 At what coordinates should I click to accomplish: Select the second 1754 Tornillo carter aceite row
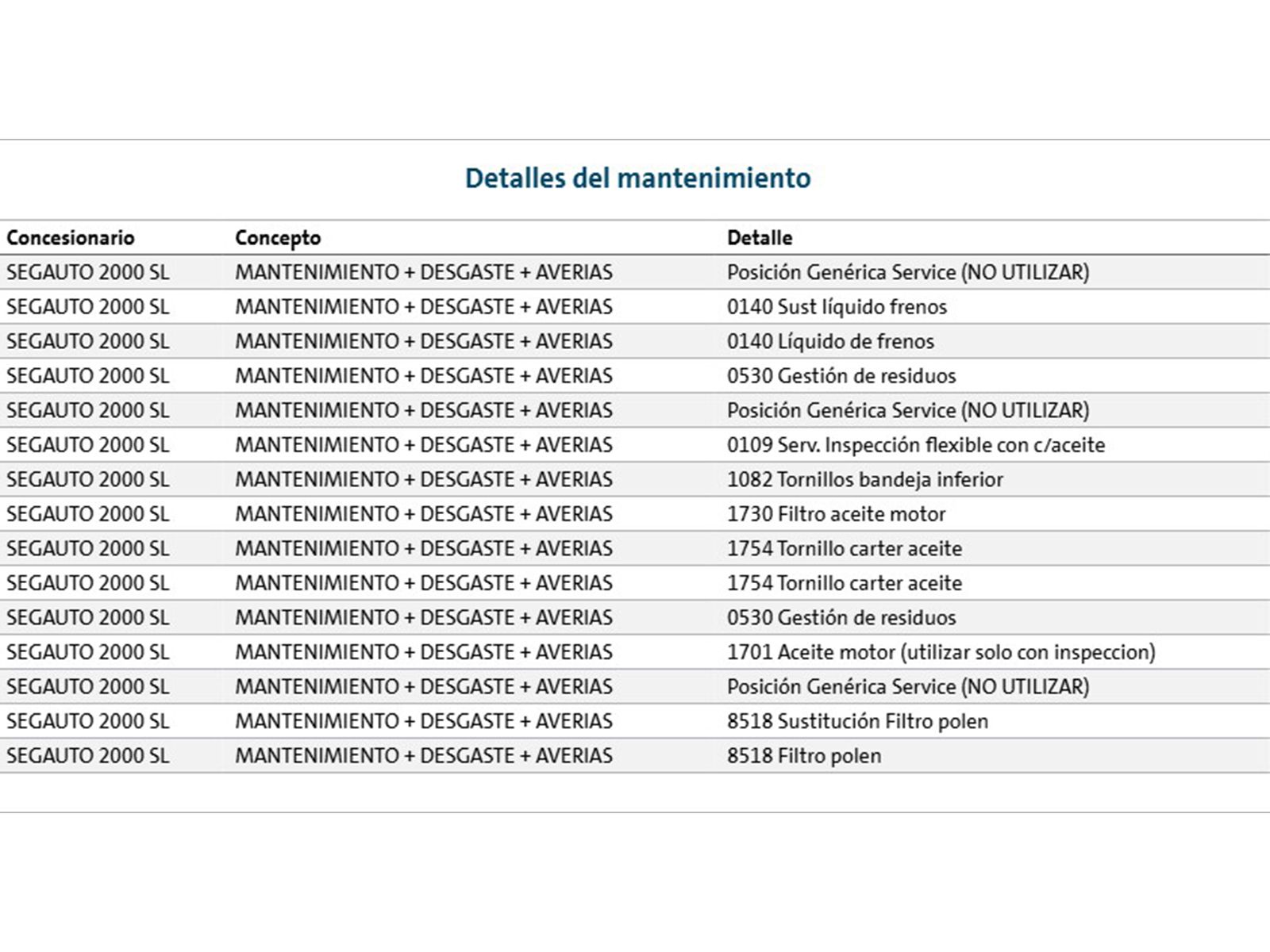[x=635, y=583]
